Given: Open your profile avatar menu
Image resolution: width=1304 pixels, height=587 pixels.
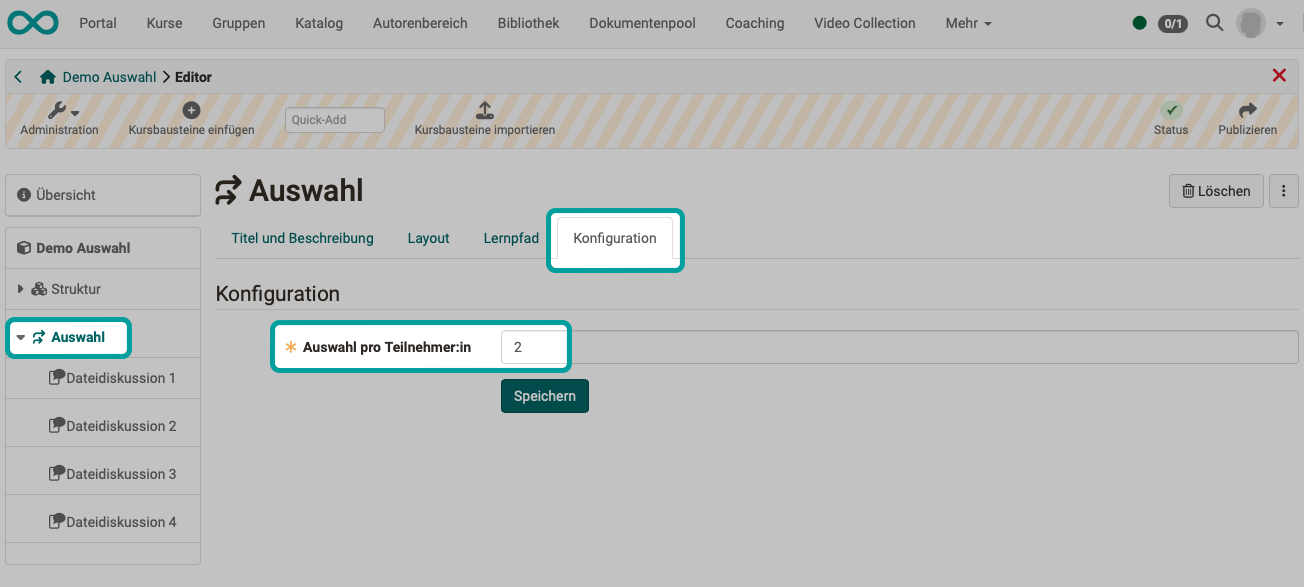Looking at the screenshot, I should pyautogui.click(x=1251, y=22).
